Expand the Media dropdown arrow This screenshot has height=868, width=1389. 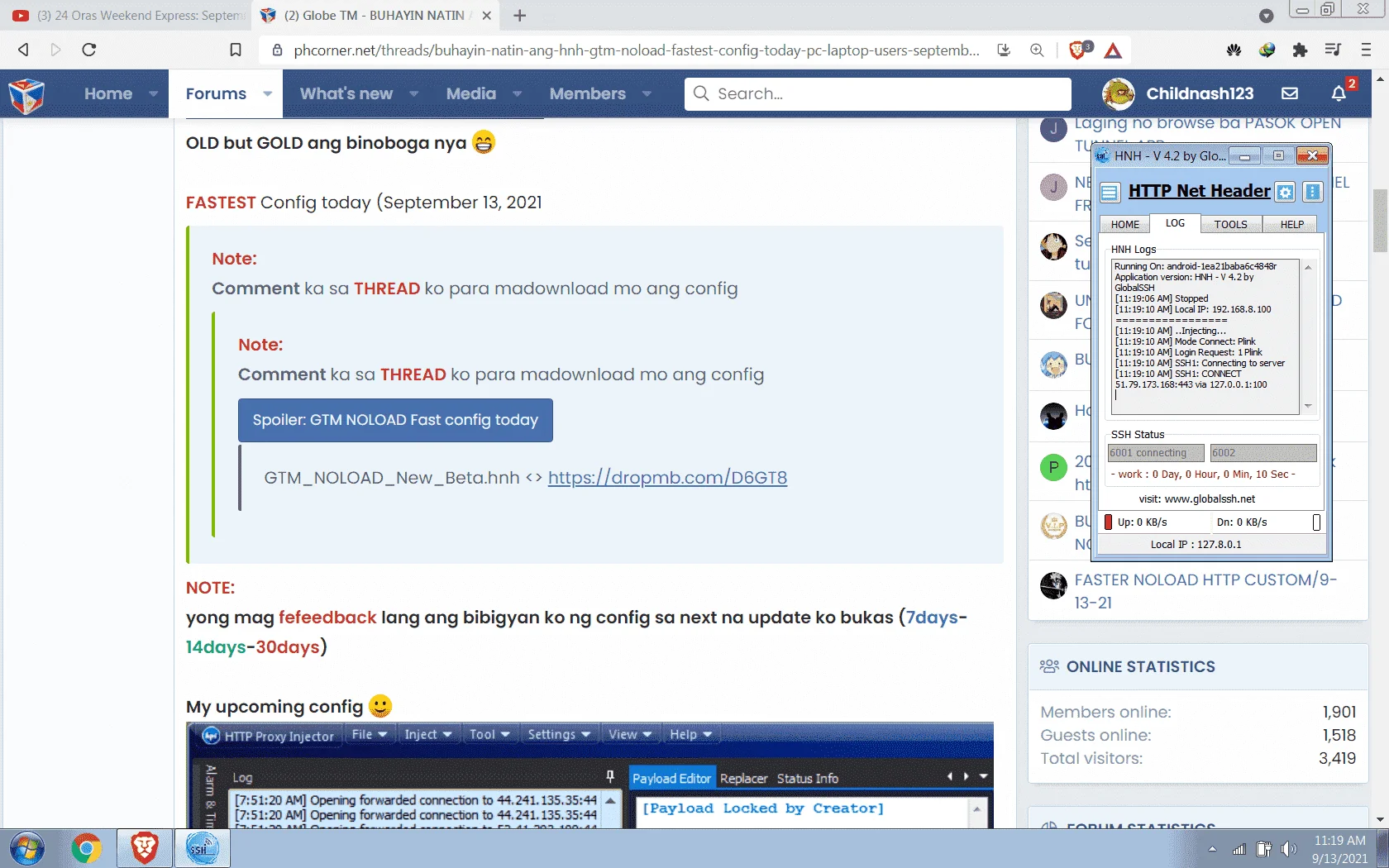pos(518,93)
